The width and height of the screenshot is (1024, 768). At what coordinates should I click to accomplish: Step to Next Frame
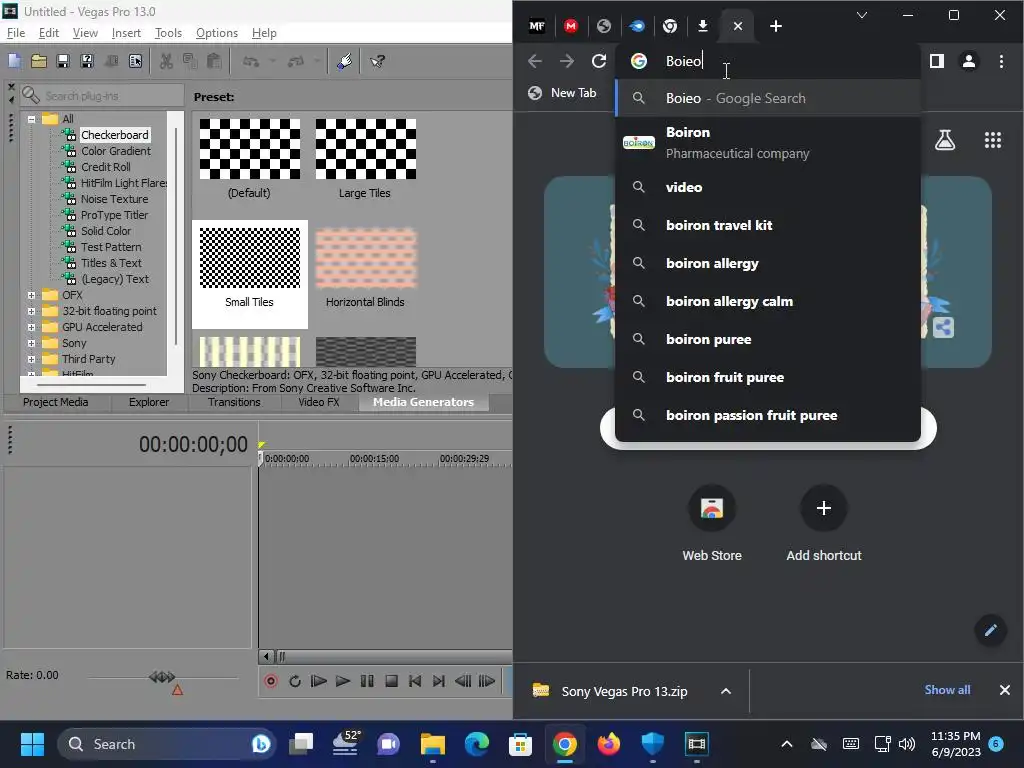487,681
